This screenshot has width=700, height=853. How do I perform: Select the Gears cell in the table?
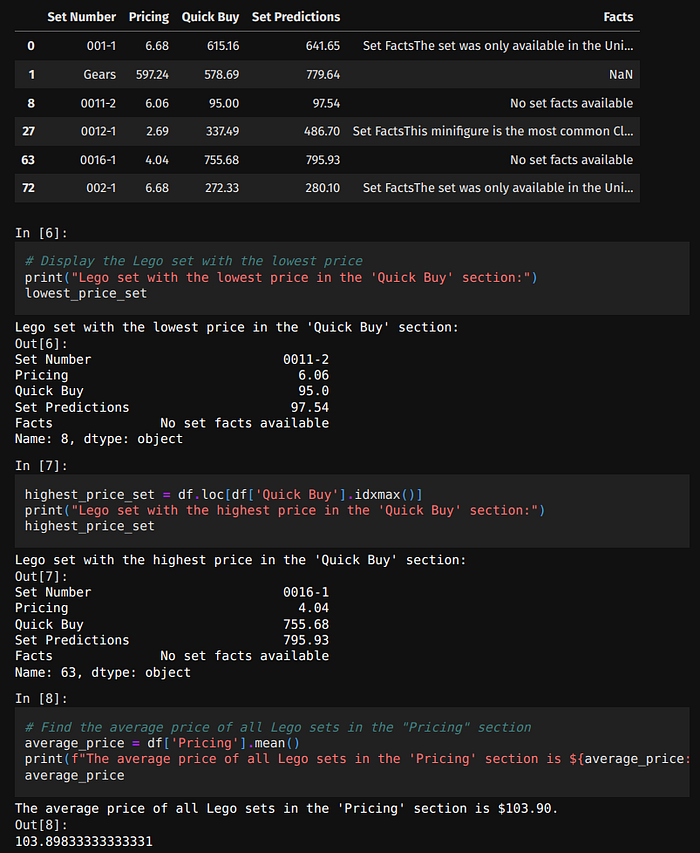pyautogui.click(x=99, y=75)
